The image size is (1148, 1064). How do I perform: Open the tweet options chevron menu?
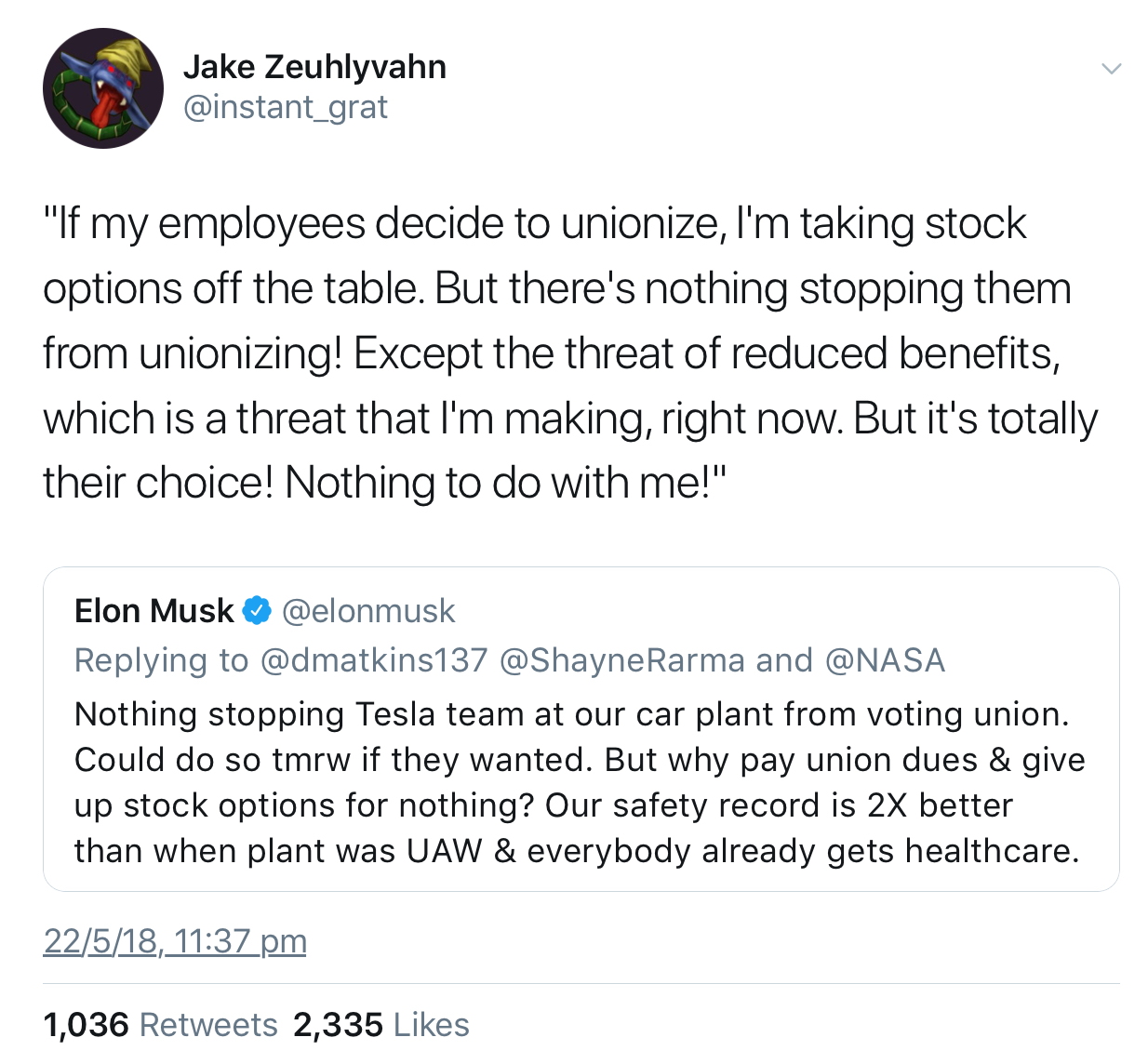tap(1111, 69)
